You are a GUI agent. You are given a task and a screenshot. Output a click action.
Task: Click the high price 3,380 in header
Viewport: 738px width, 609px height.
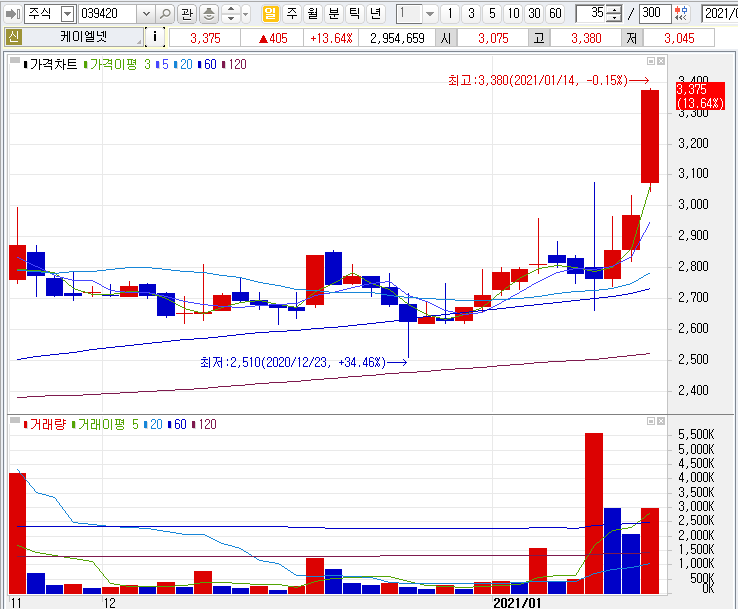(x=586, y=38)
